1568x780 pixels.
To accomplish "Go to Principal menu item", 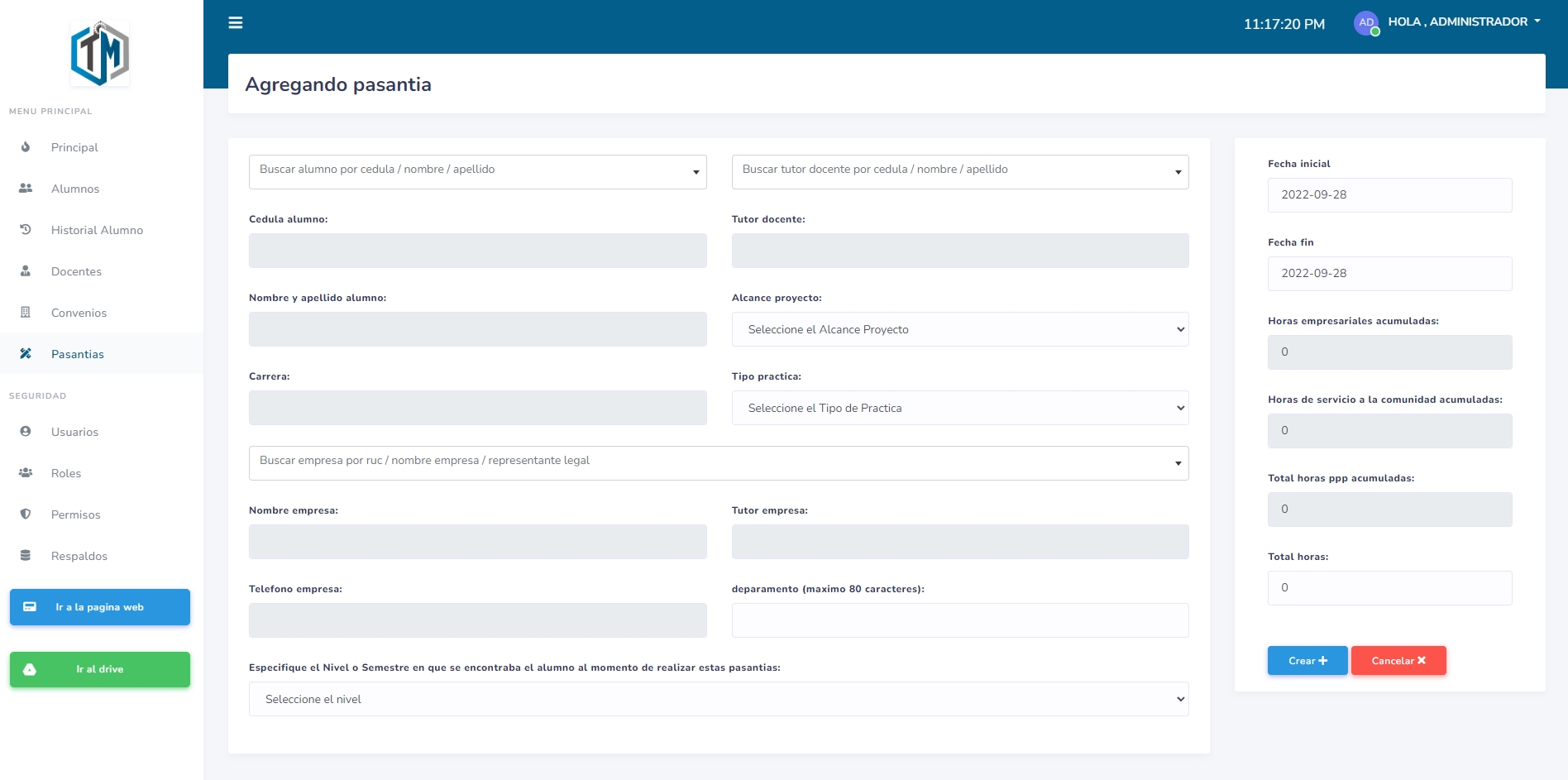I will click(101, 147).
